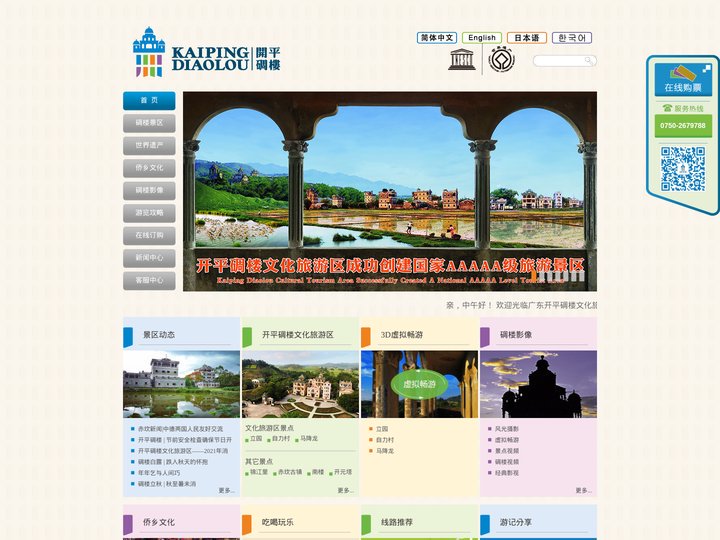Open the 经典影视 link
This screenshot has width=720, height=540.
click(x=507, y=473)
